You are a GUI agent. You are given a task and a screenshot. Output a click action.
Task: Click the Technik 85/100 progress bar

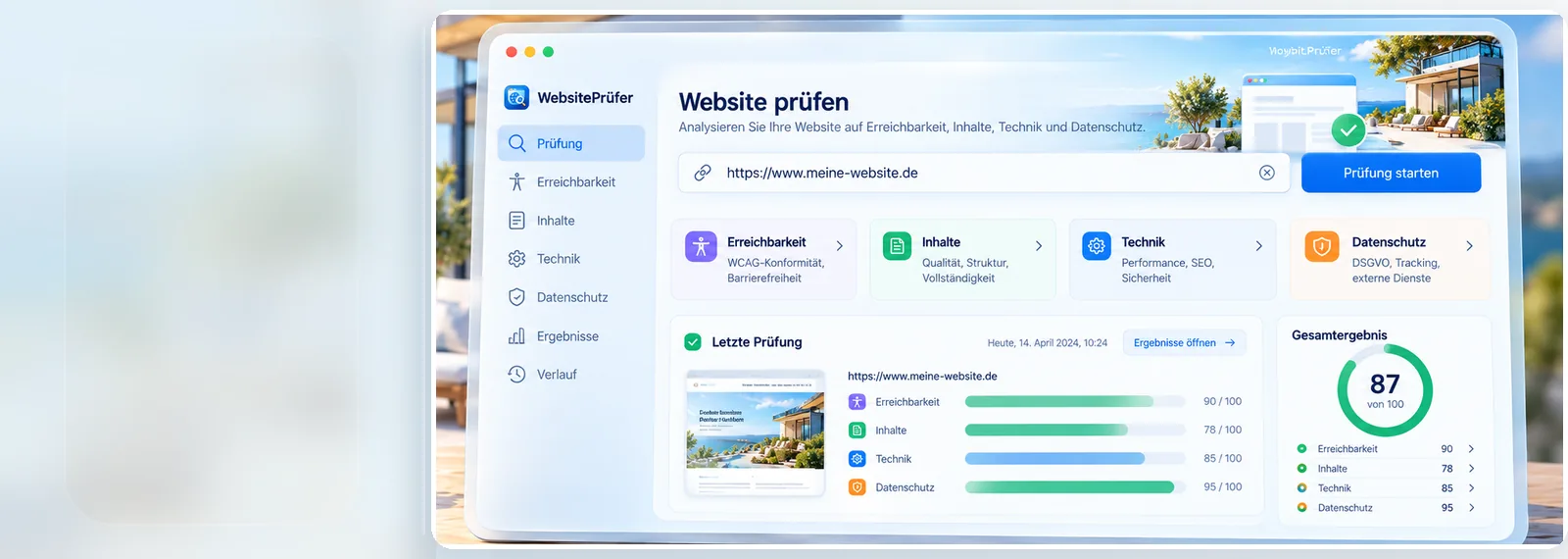[1074, 458]
